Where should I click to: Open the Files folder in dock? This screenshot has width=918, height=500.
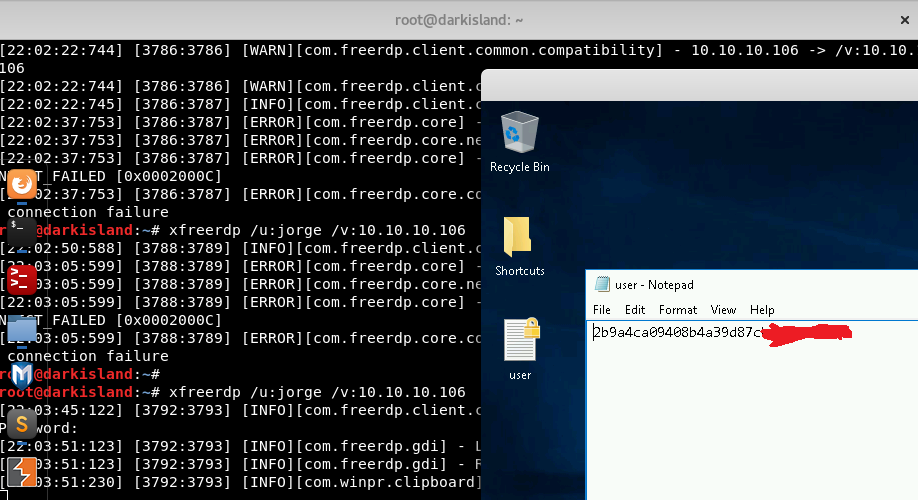click(22, 328)
